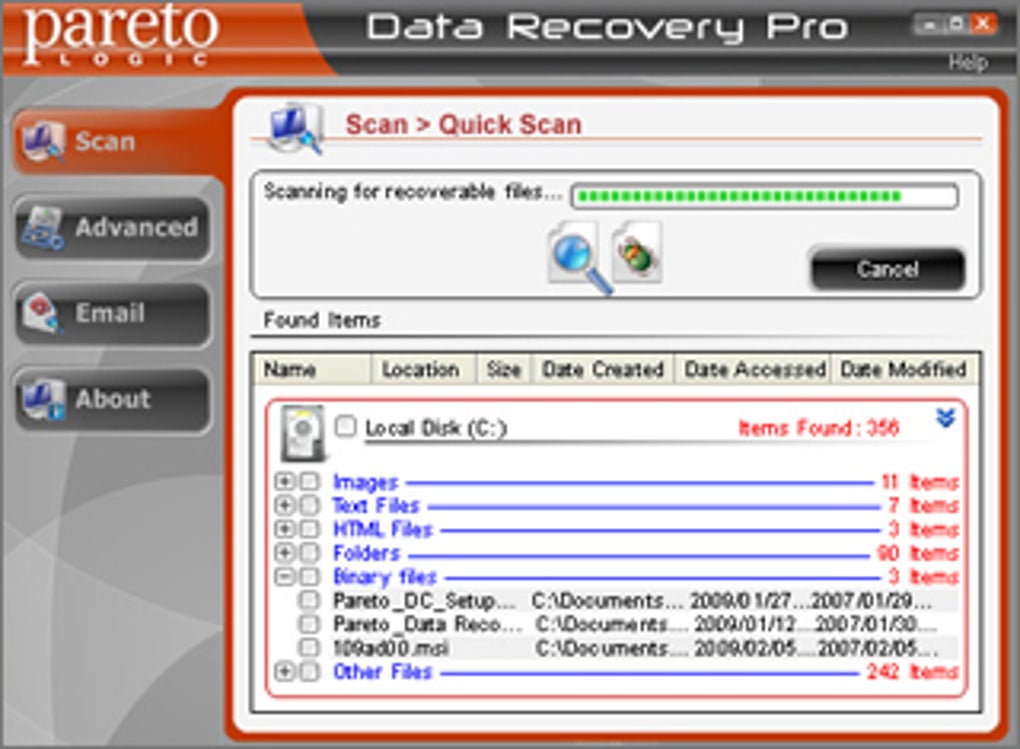Expand the Images category
1020x749 pixels.
[284, 482]
